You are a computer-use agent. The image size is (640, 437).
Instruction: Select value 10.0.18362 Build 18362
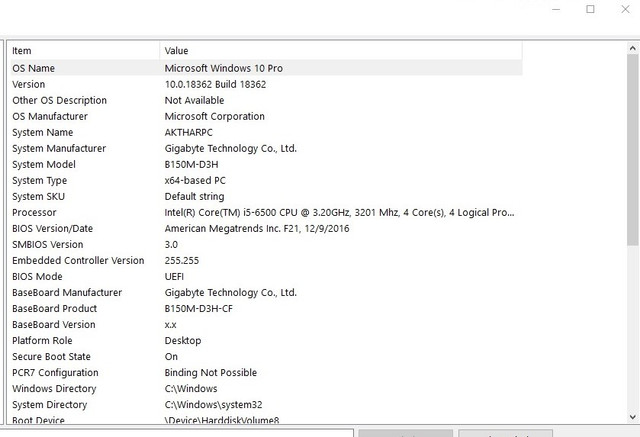[x=215, y=84]
